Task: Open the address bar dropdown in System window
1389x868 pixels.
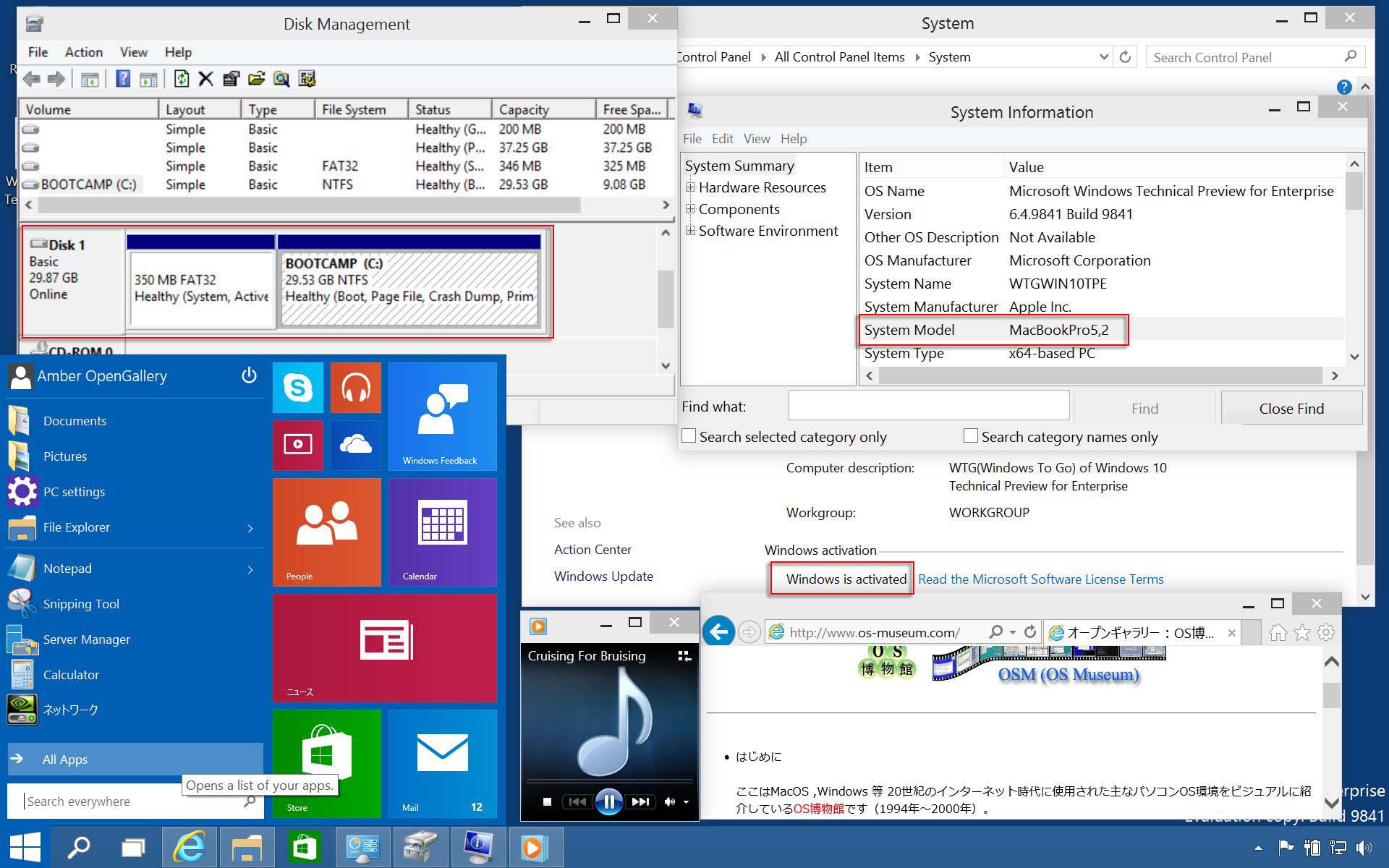Action: [x=1103, y=56]
